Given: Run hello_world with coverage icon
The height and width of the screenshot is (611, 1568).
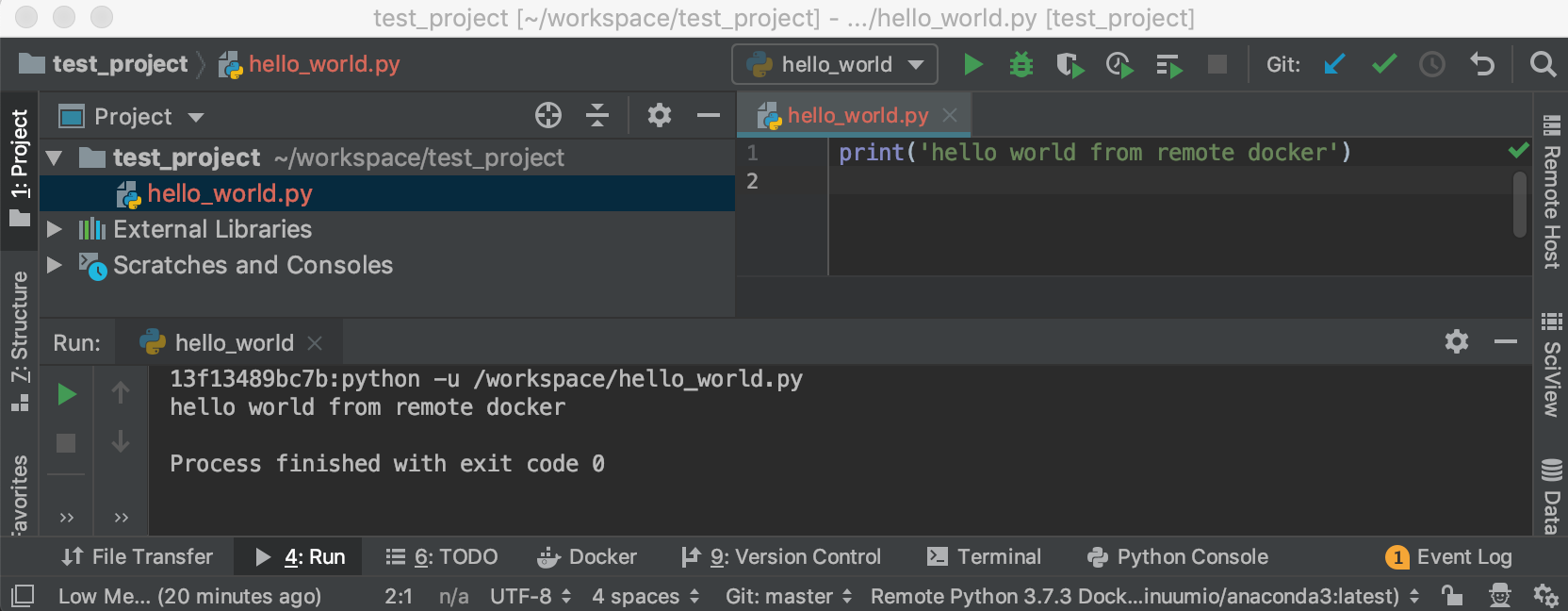Looking at the screenshot, I should tap(1070, 64).
